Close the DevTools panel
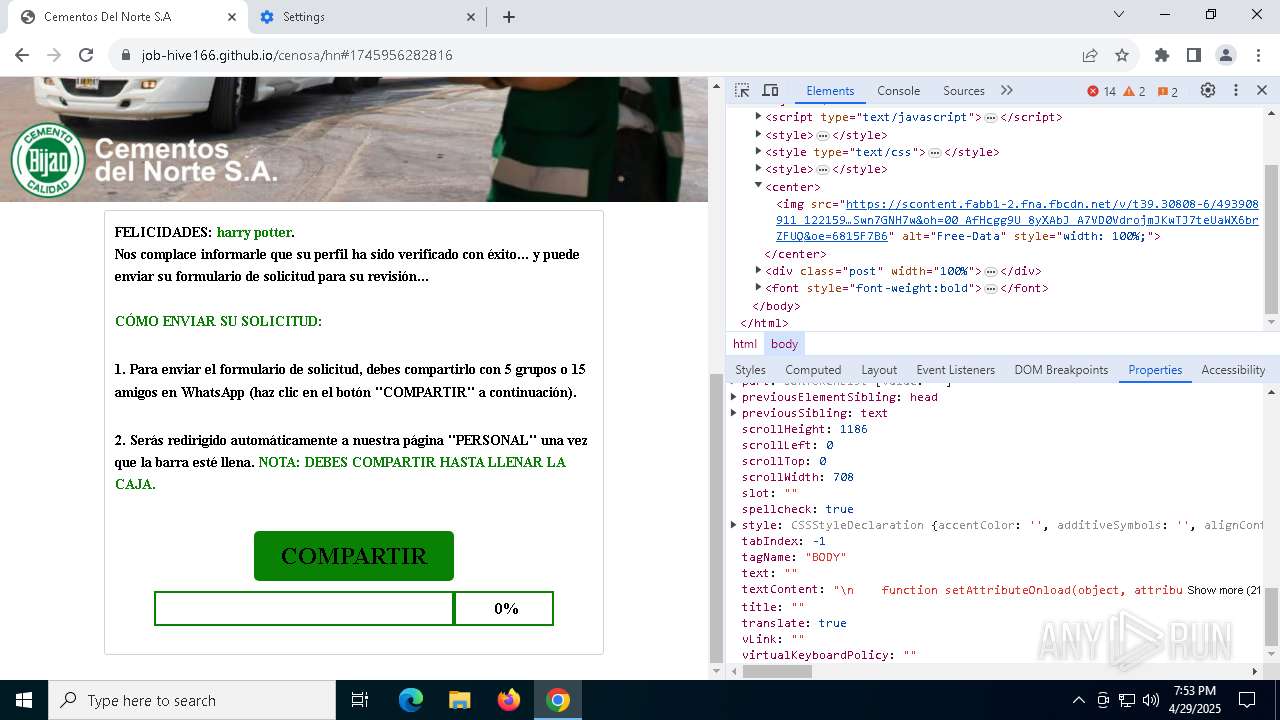Screen dimensions: 1280x720 1262,90
